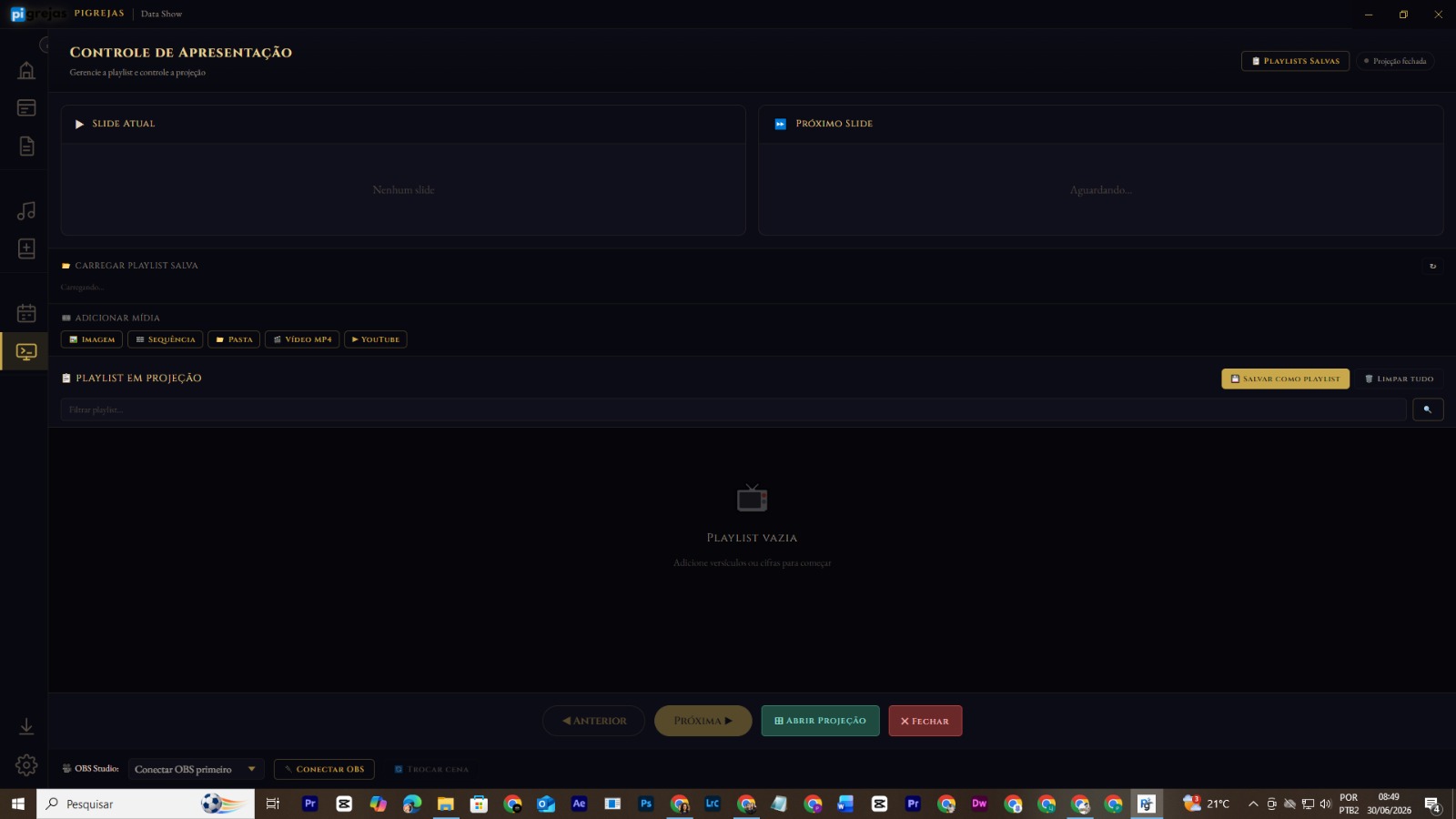Click the red Fechar button
The image size is (1456, 819).
[925, 721]
